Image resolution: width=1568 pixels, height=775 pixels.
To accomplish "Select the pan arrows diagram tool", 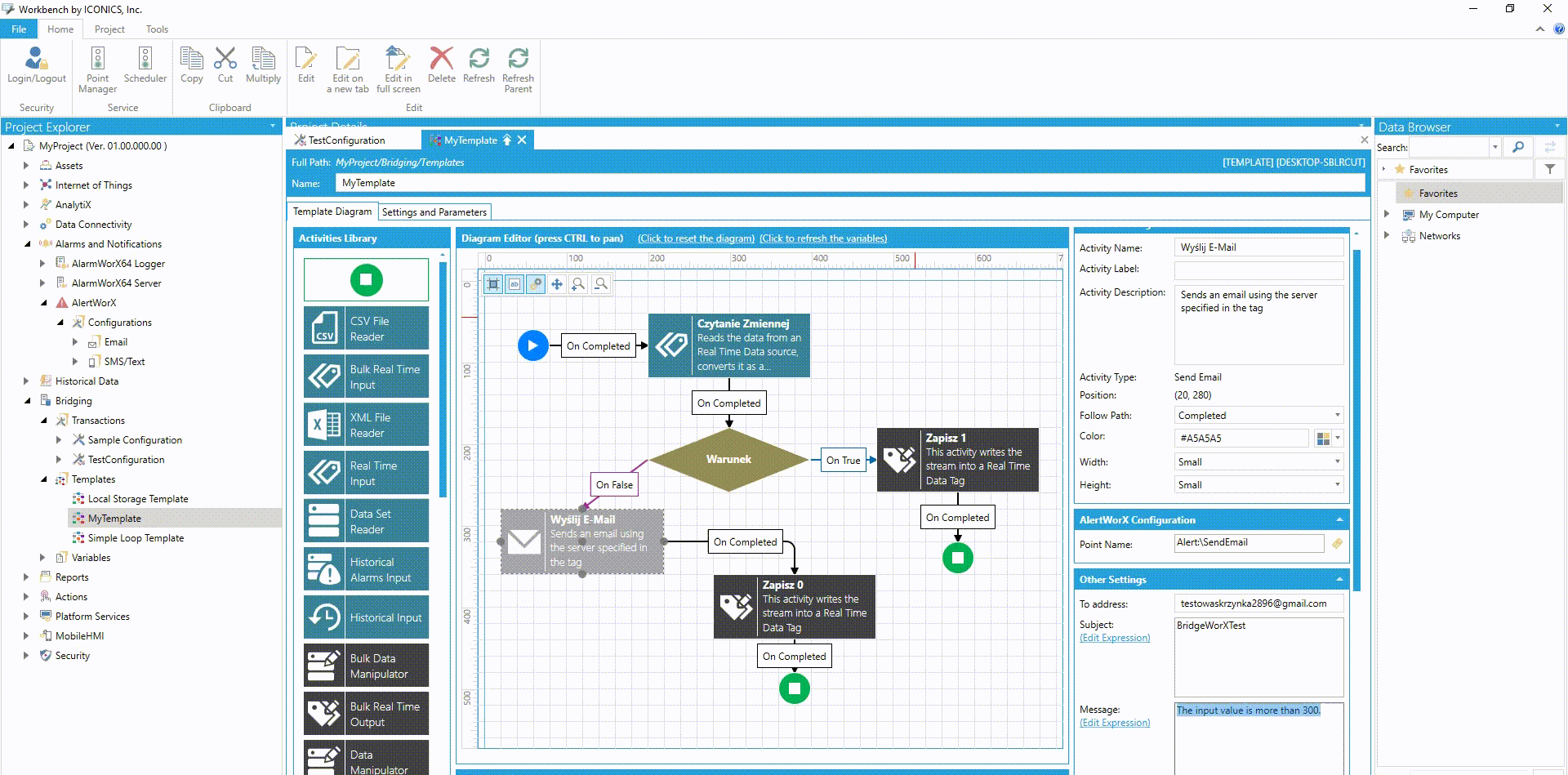I will (557, 284).
